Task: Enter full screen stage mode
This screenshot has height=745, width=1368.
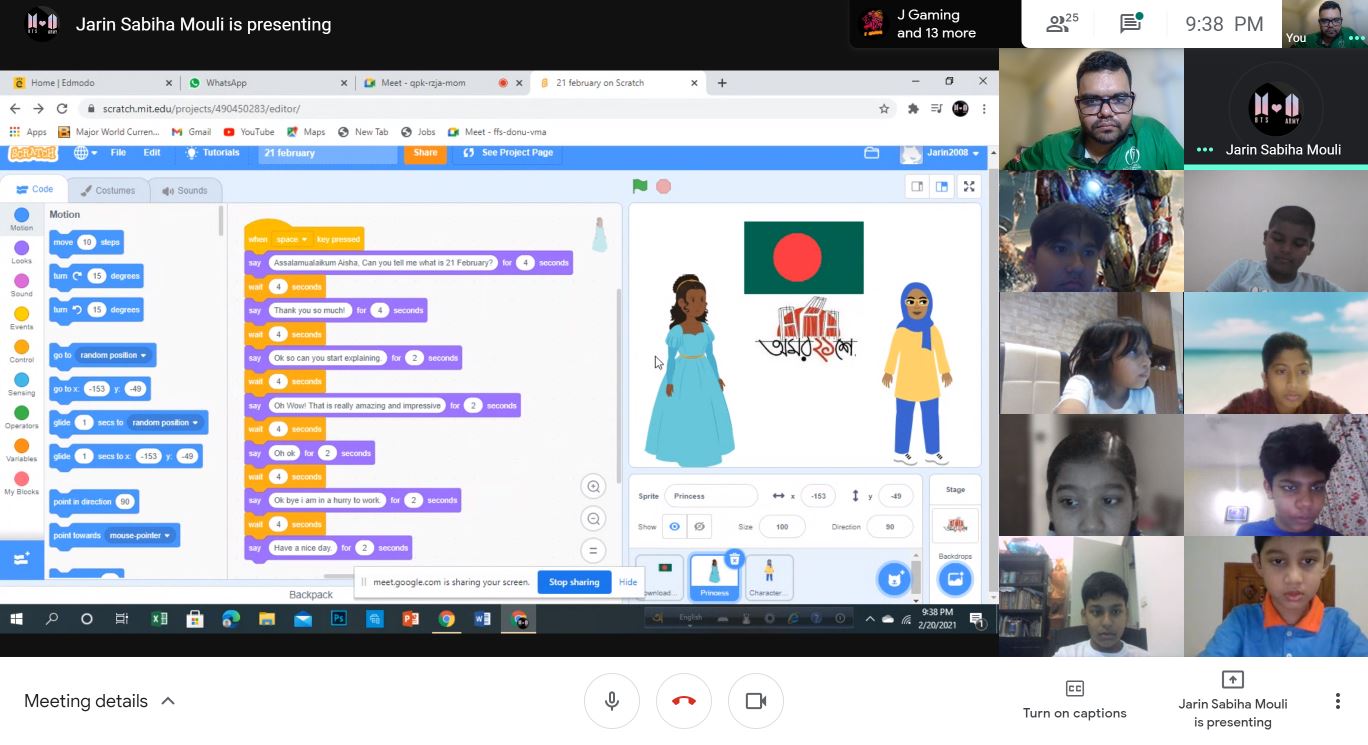Action: pyautogui.click(x=968, y=186)
